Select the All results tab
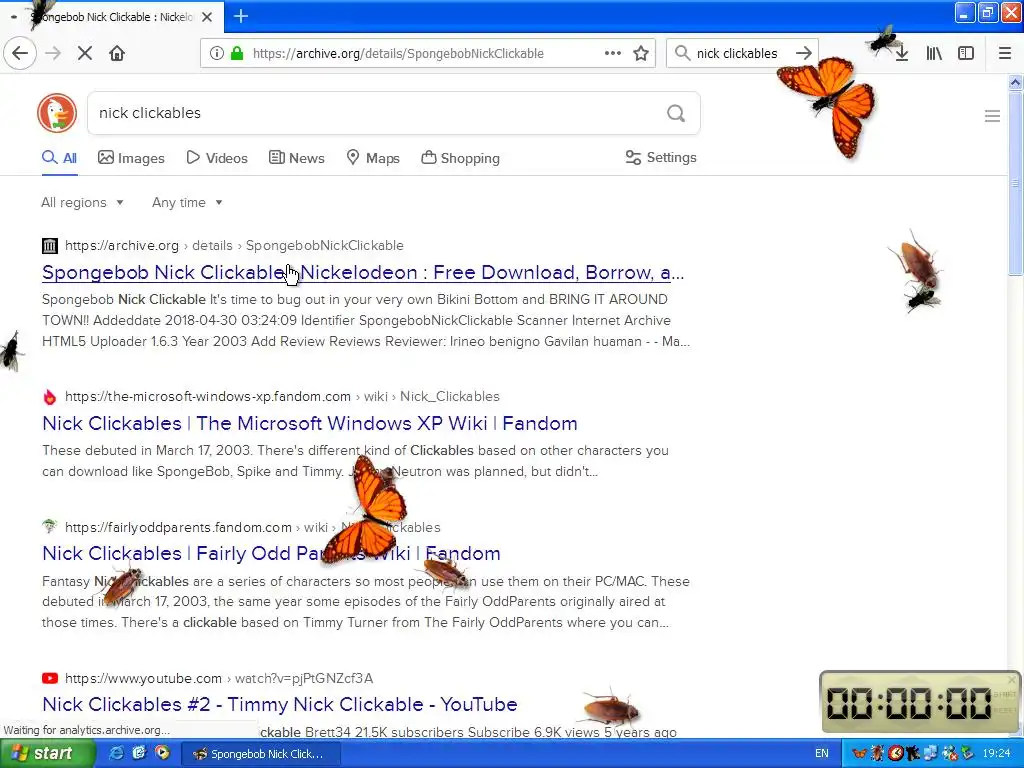Screen dimensions: 1024x768 59,158
